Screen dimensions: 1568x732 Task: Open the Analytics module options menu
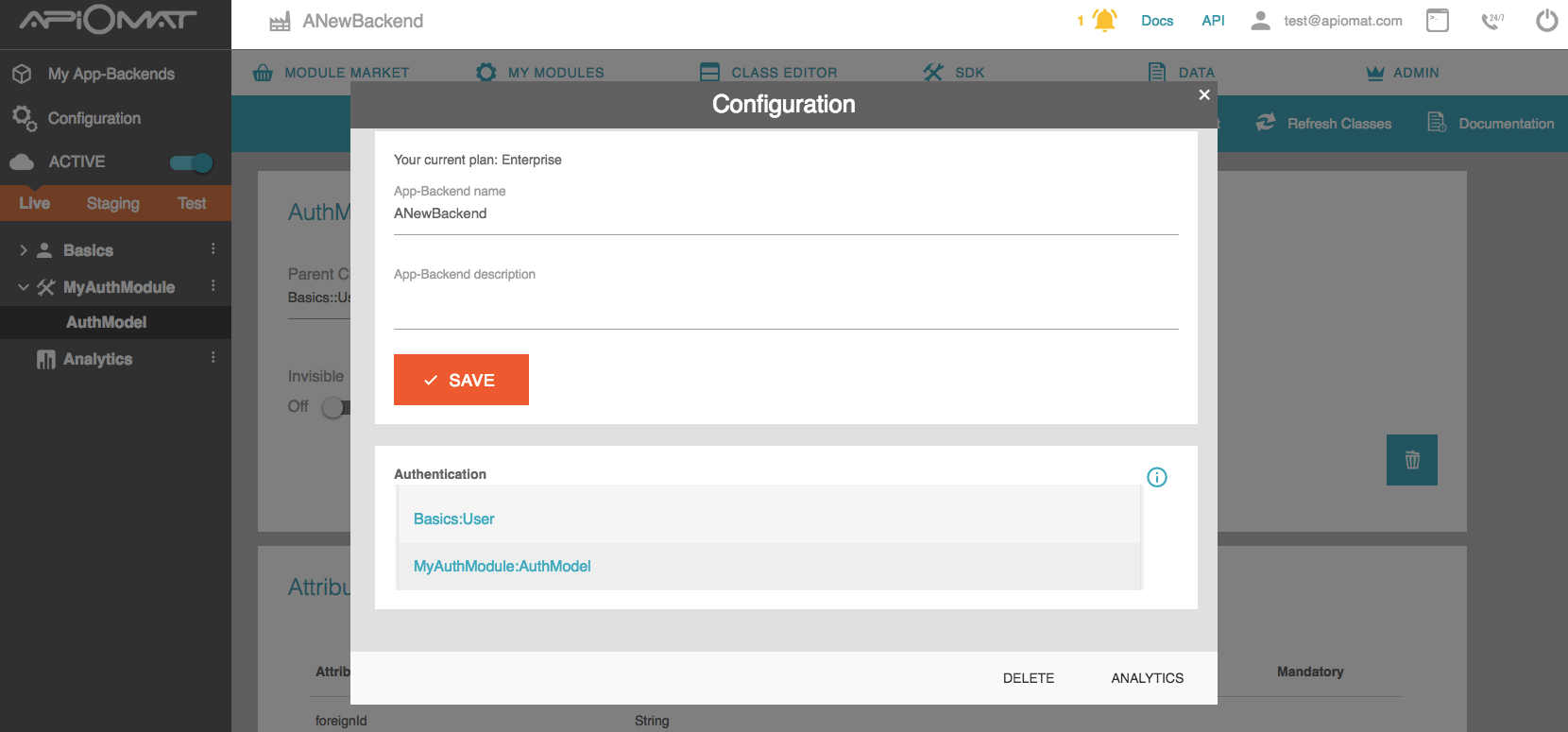point(213,358)
